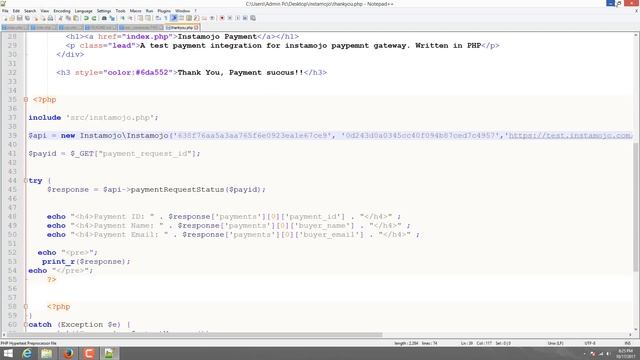Image resolution: width=640 pixels, height=360 pixels.
Task: Toggle word wrap in toolbar
Action: [x=158, y=18]
